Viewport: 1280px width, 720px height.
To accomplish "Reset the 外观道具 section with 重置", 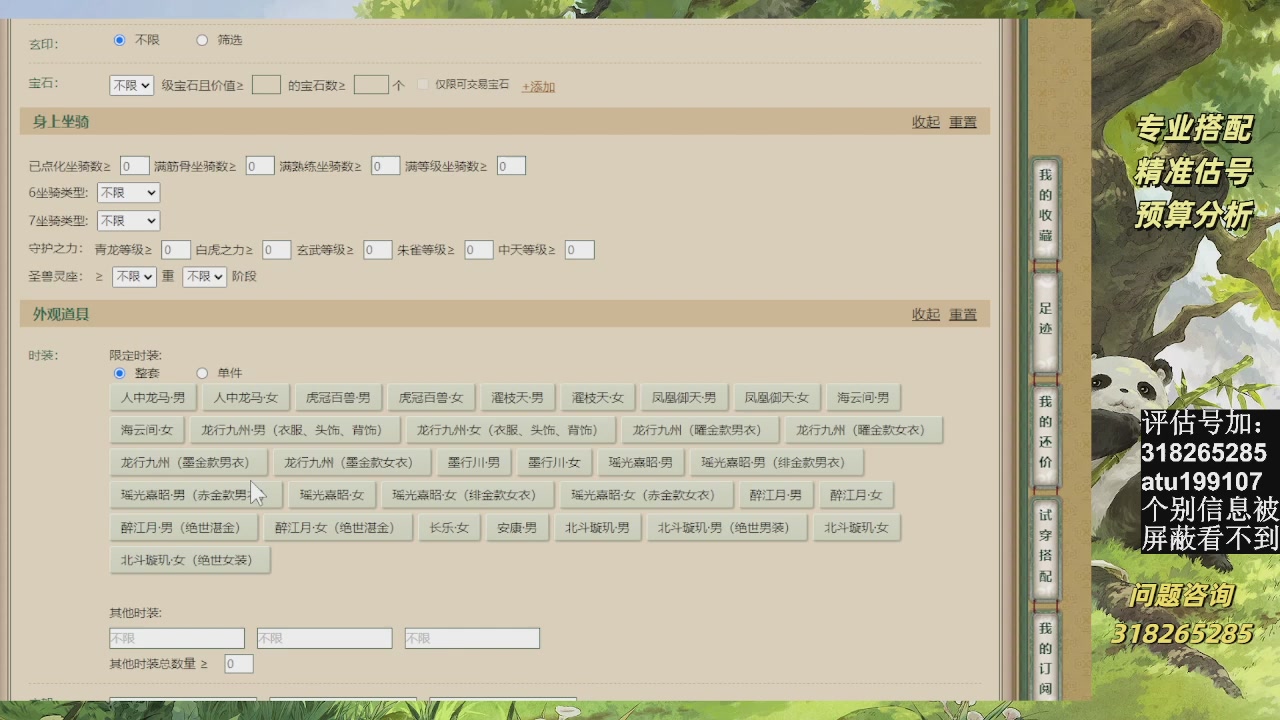I will tap(963, 314).
